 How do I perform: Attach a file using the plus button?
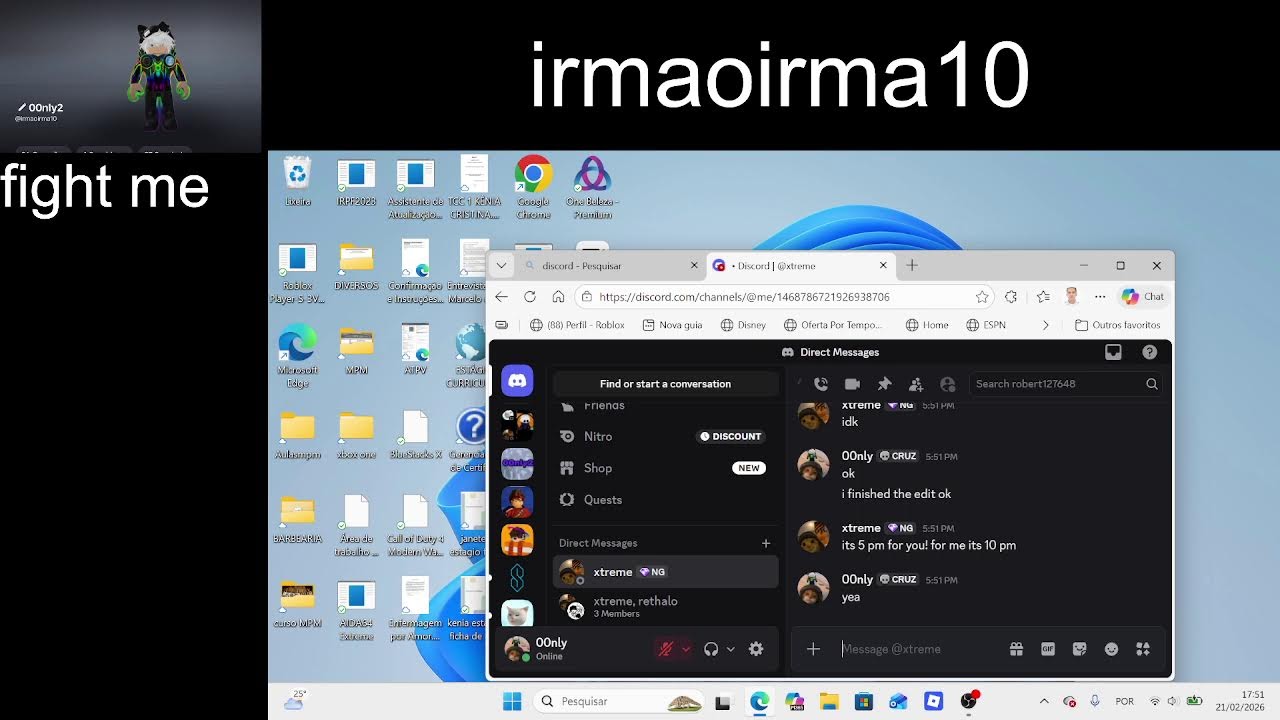pyautogui.click(x=813, y=649)
